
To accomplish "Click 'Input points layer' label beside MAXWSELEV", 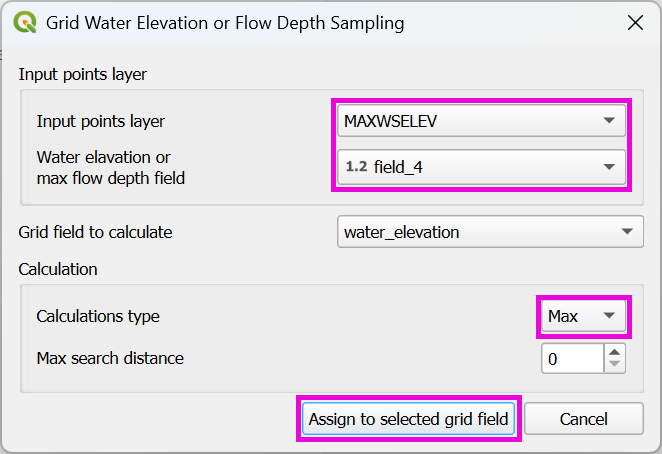I will click(x=101, y=121).
